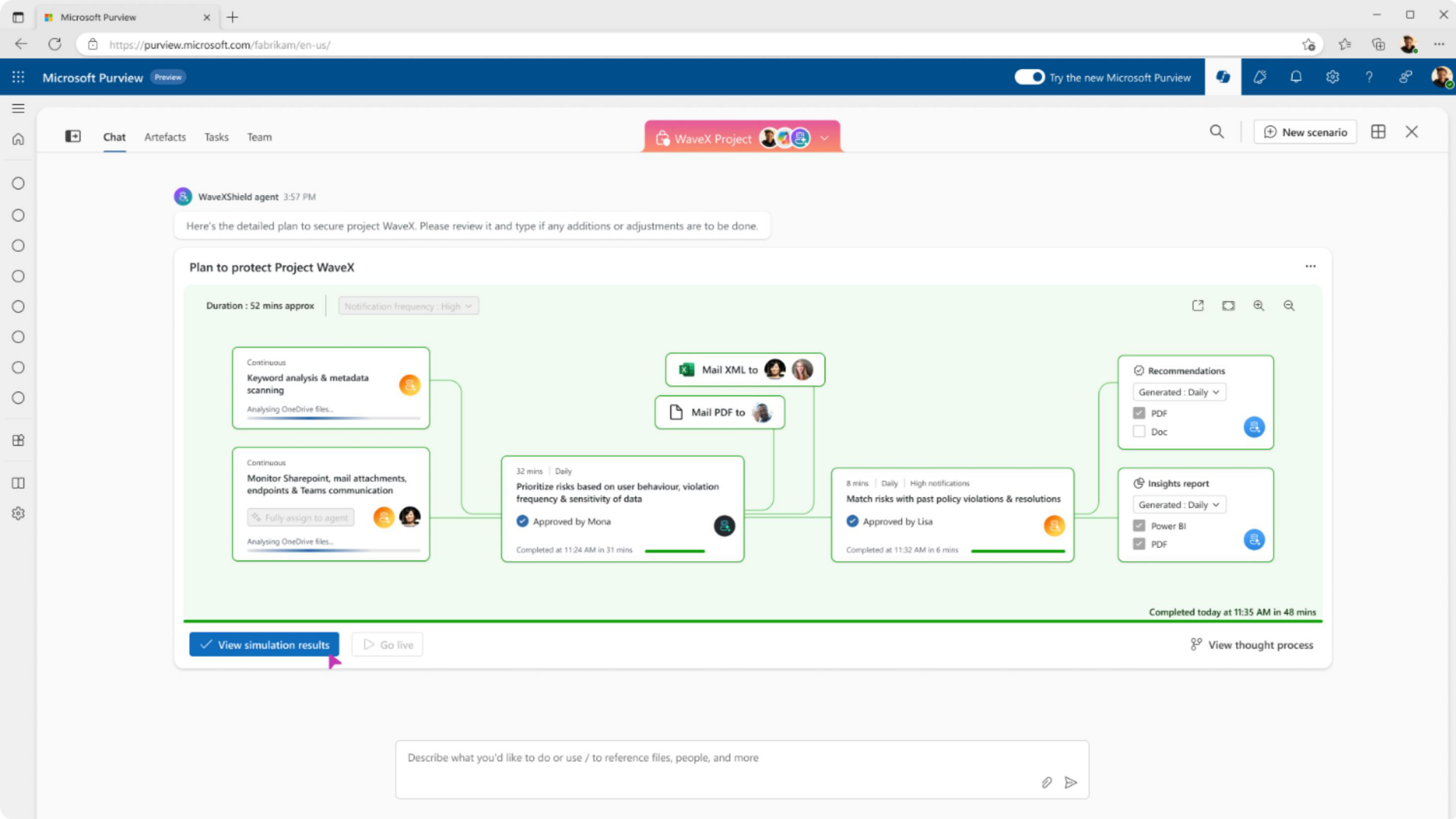Viewport: 1456px width, 819px height.
Task: Click View simulation results button
Action: [264, 644]
